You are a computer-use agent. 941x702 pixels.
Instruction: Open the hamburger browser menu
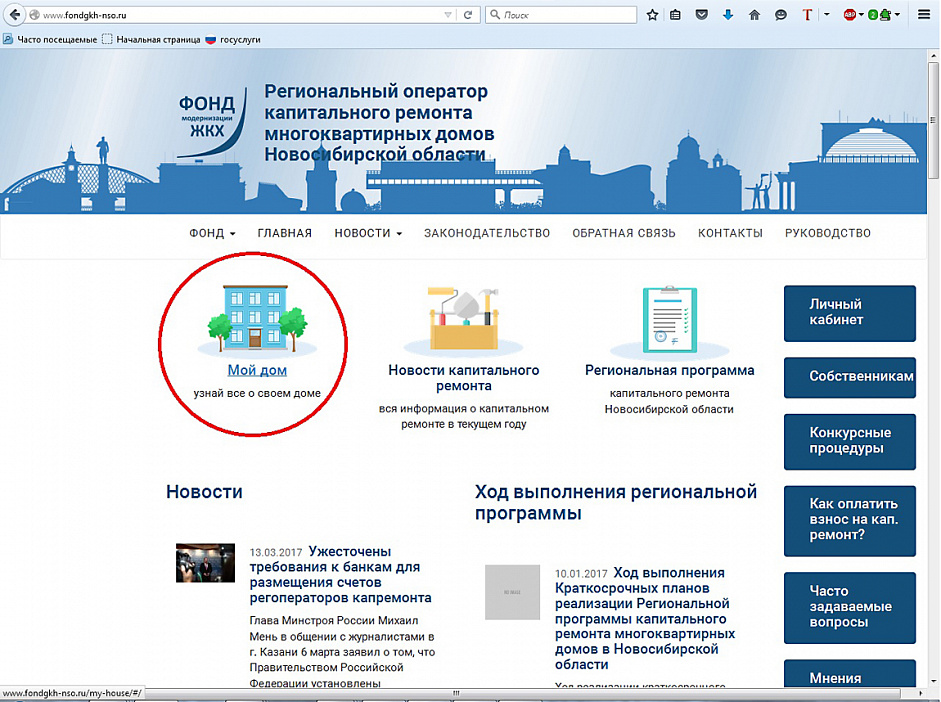pos(924,15)
